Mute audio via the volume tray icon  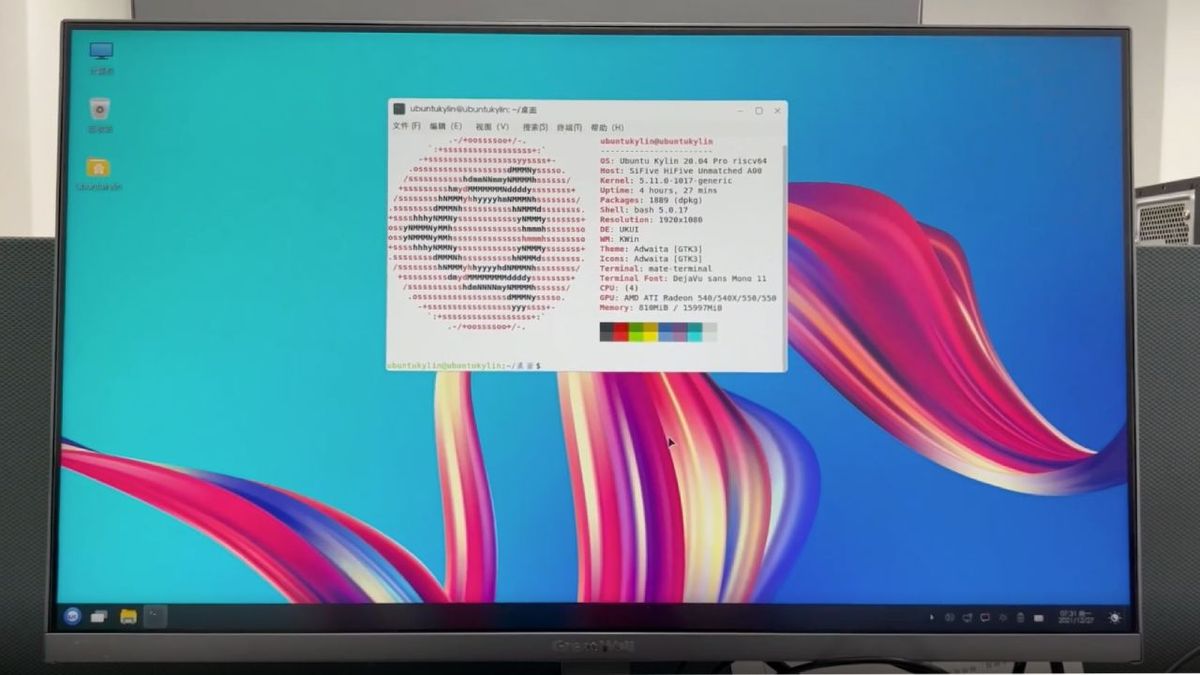[x=967, y=618]
